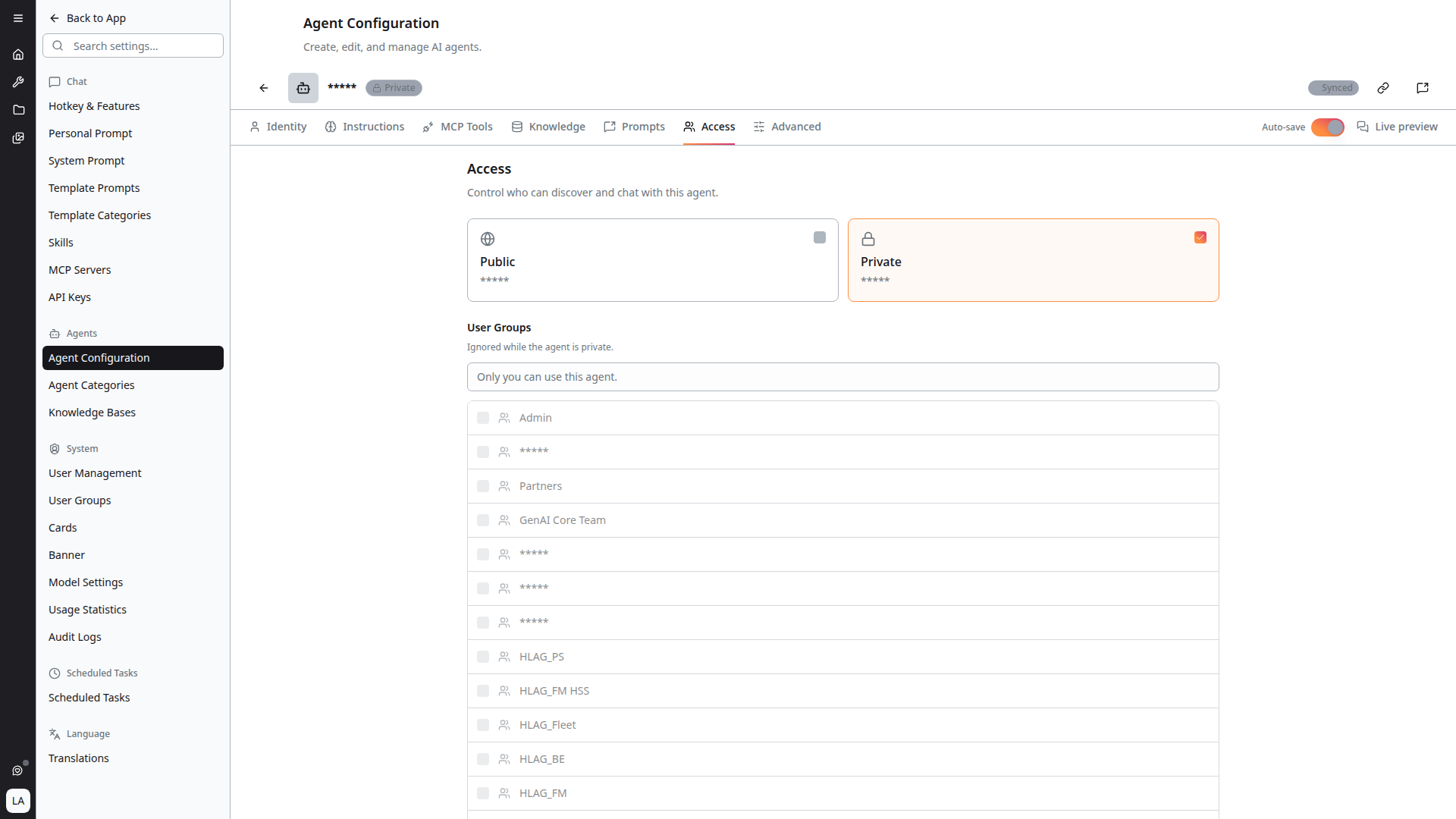Click the group icon beside HLAG_PS

(504, 657)
